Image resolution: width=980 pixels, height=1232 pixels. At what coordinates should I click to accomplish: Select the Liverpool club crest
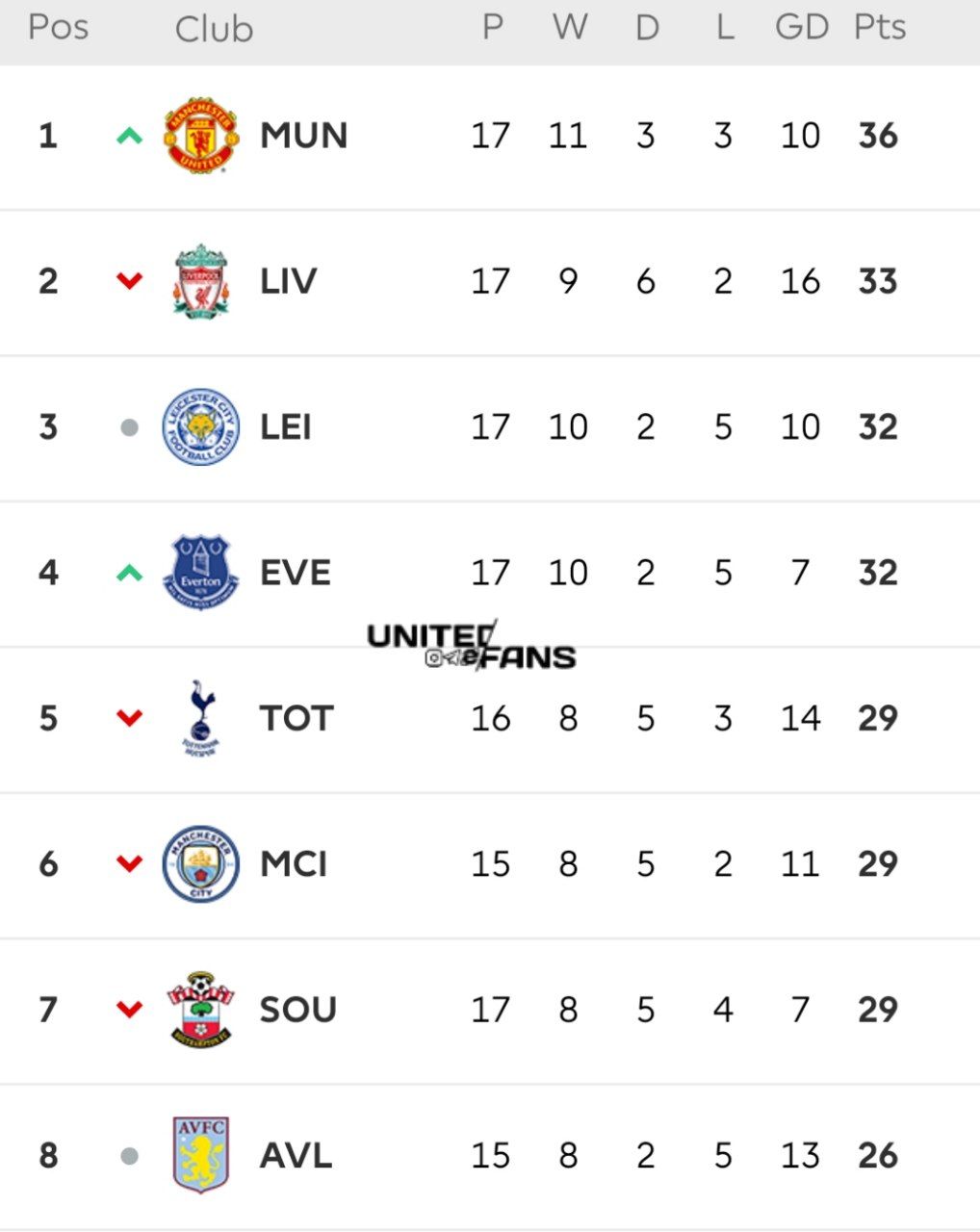[201, 281]
